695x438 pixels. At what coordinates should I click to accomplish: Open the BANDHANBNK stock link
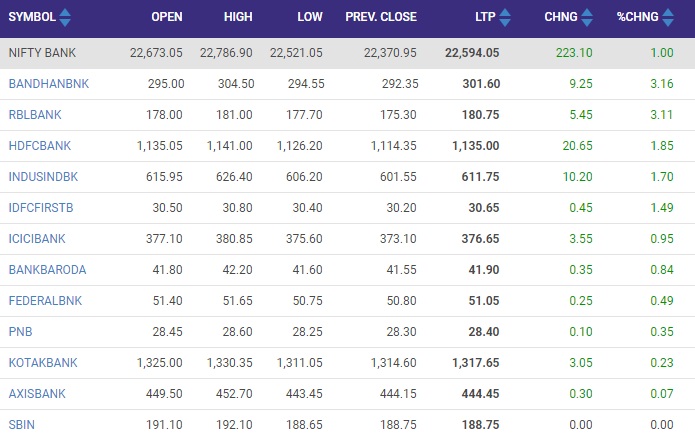click(x=49, y=84)
